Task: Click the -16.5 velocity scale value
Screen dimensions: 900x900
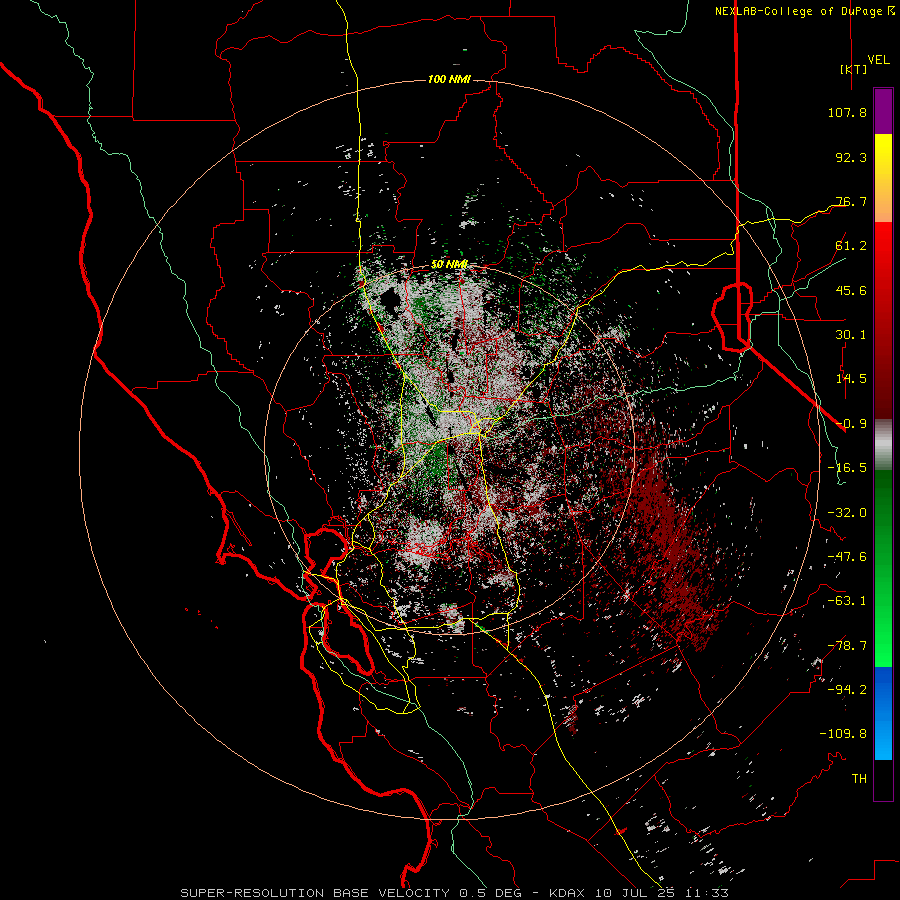Action: coord(847,468)
